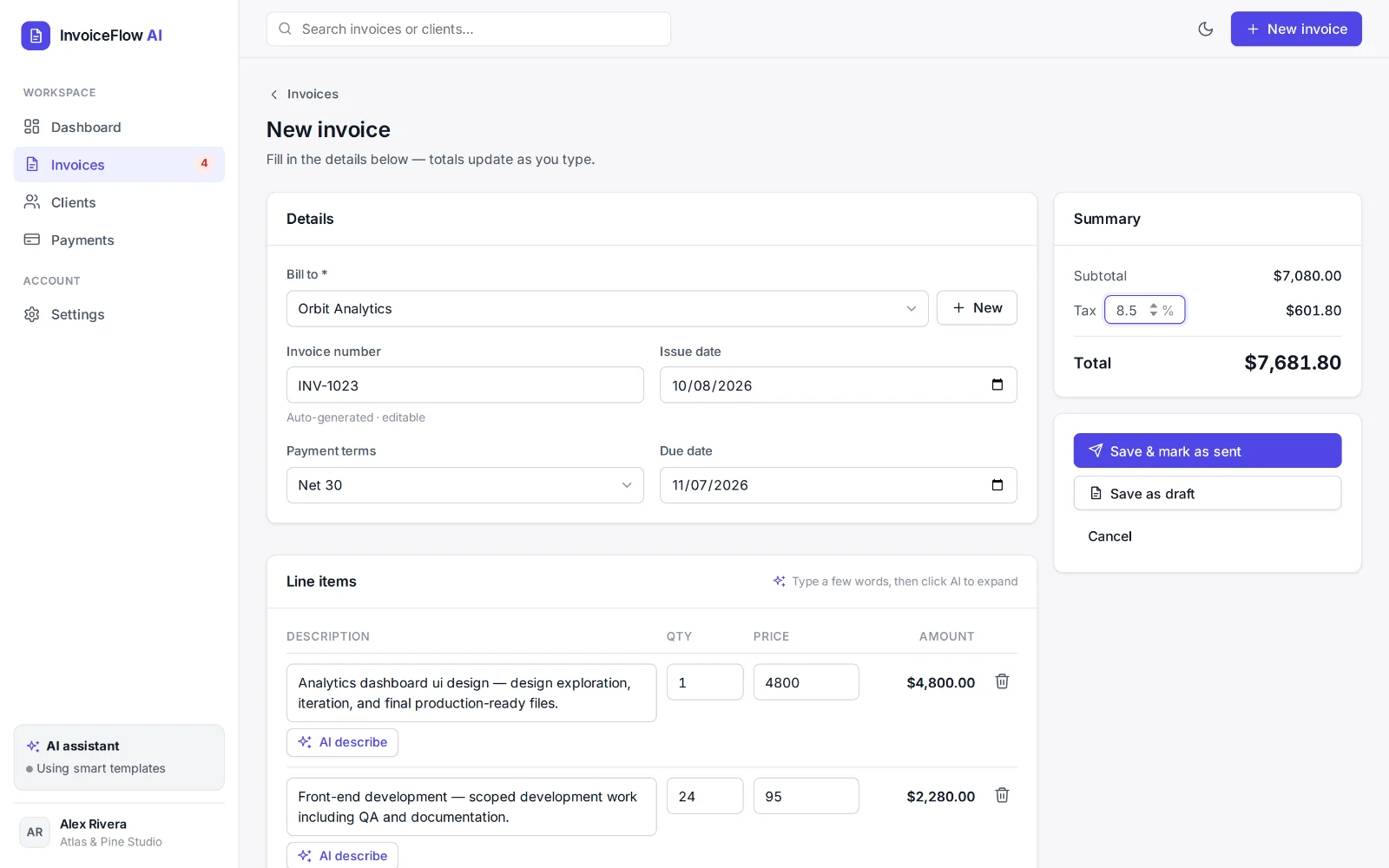Image resolution: width=1389 pixels, height=868 pixels.
Task: Click the AR user avatar
Action: (x=35, y=832)
